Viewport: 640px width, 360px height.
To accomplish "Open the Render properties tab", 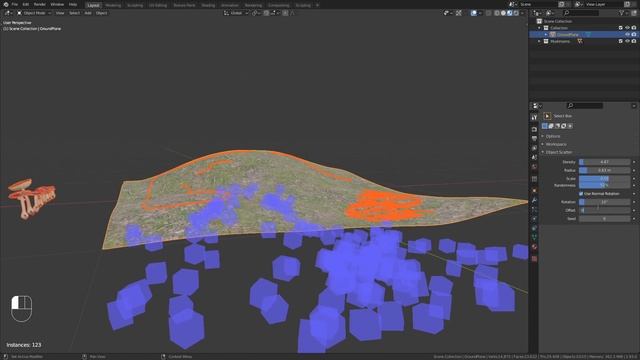I will (x=534, y=129).
